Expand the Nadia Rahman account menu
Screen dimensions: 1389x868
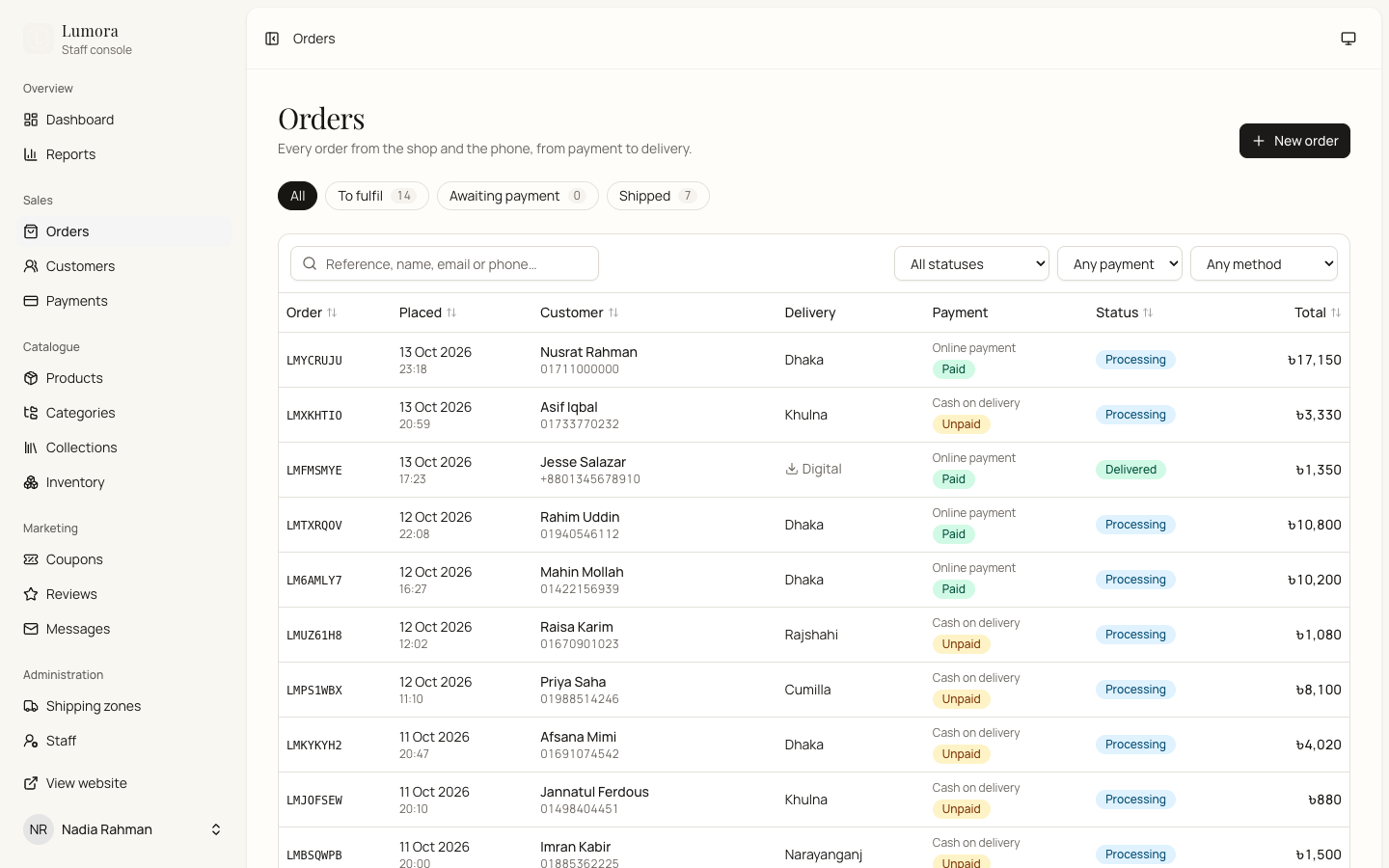[123, 829]
